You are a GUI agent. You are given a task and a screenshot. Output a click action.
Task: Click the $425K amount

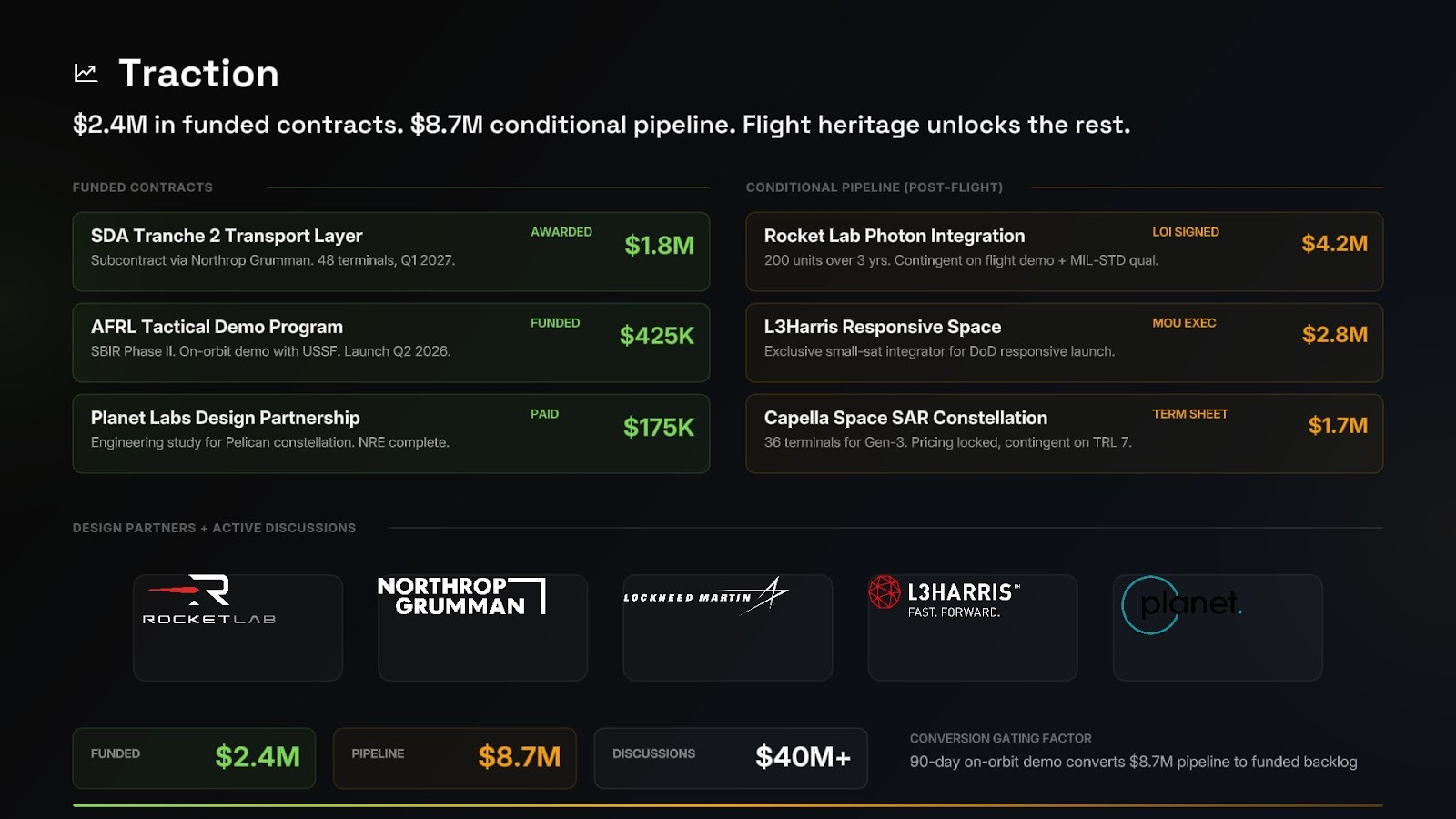click(x=656, y=336)
